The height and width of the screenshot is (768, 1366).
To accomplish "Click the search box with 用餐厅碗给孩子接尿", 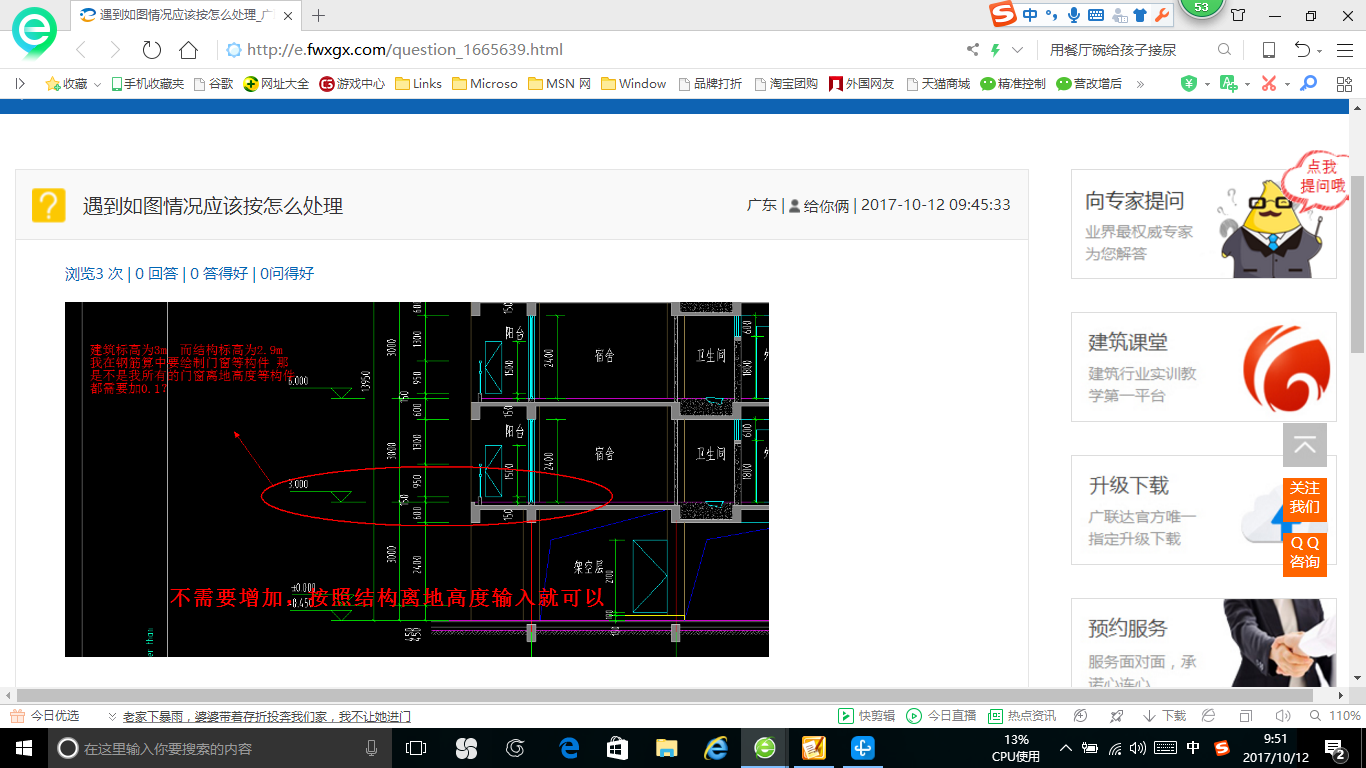I will (1128, 50).
